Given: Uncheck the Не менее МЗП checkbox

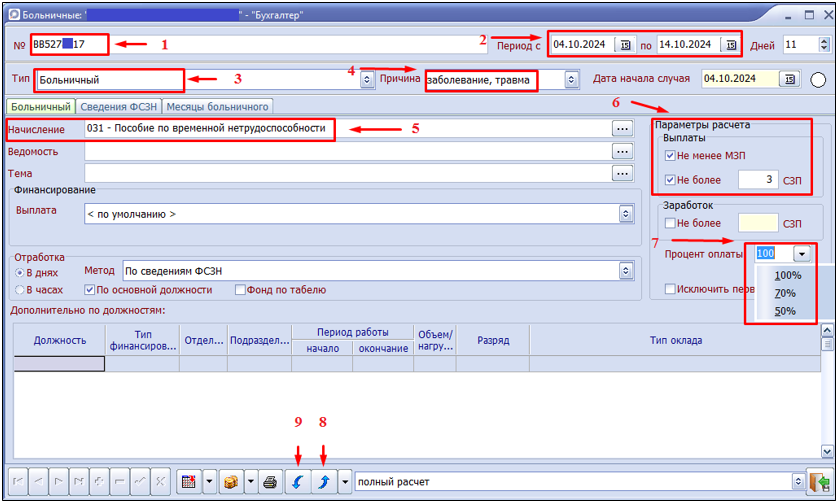Looking at the screenshot, I should click(x=670, y=156).
